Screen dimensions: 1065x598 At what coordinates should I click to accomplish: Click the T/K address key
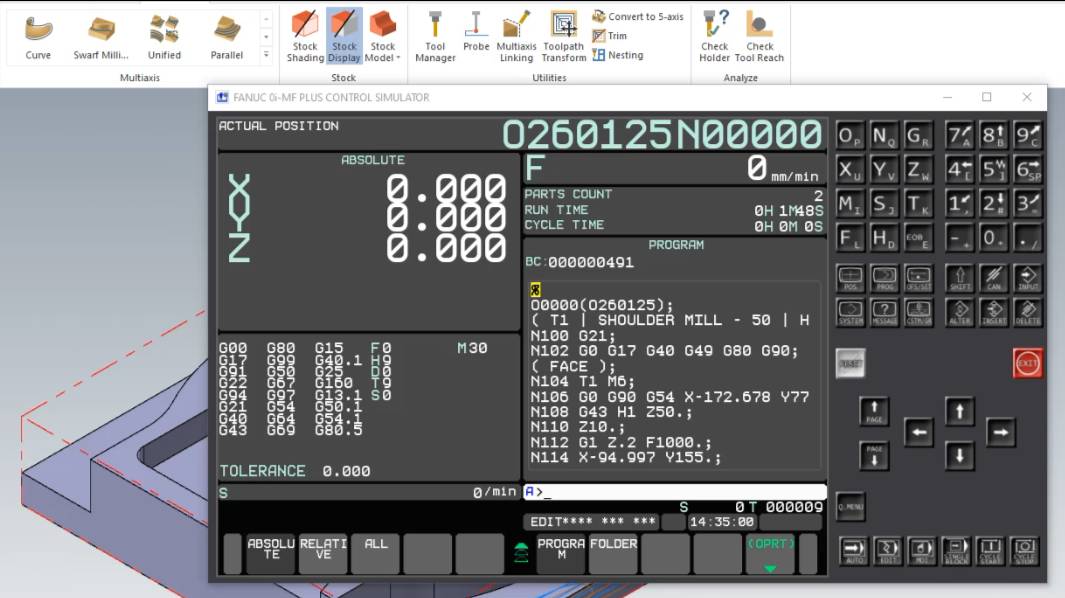918,203
